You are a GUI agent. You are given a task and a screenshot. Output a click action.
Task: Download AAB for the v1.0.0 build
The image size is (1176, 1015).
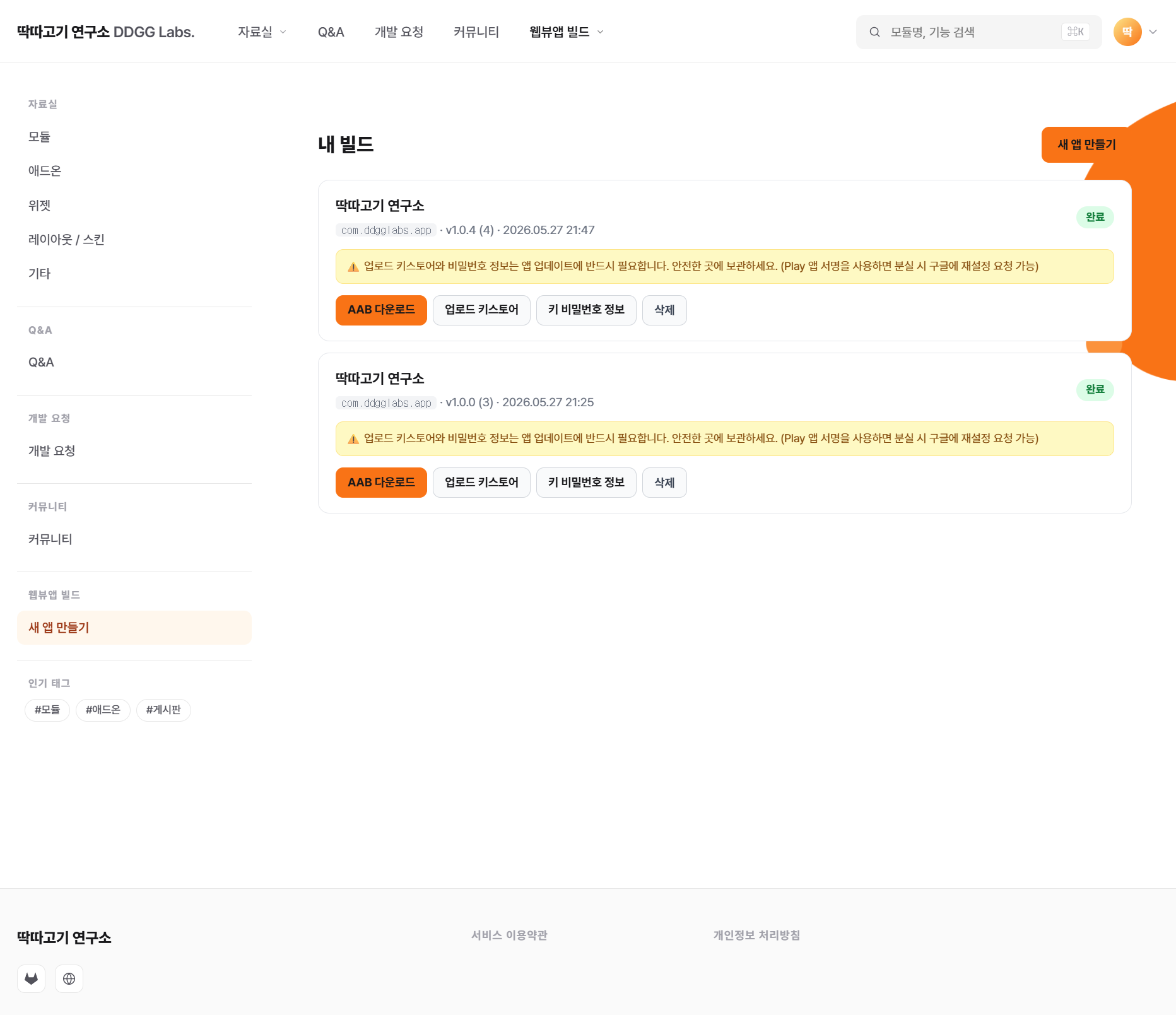pos(381,483)
